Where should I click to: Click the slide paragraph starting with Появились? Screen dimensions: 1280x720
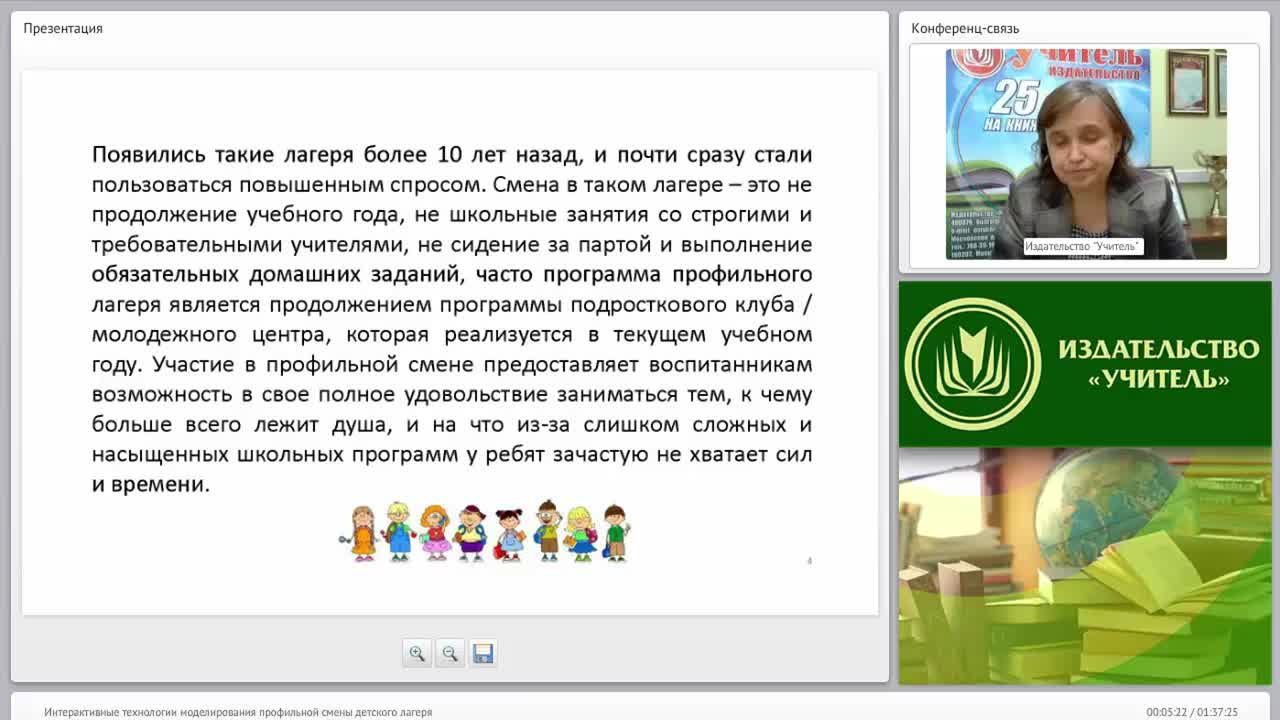pyautogui.click(x=452, y=319)
